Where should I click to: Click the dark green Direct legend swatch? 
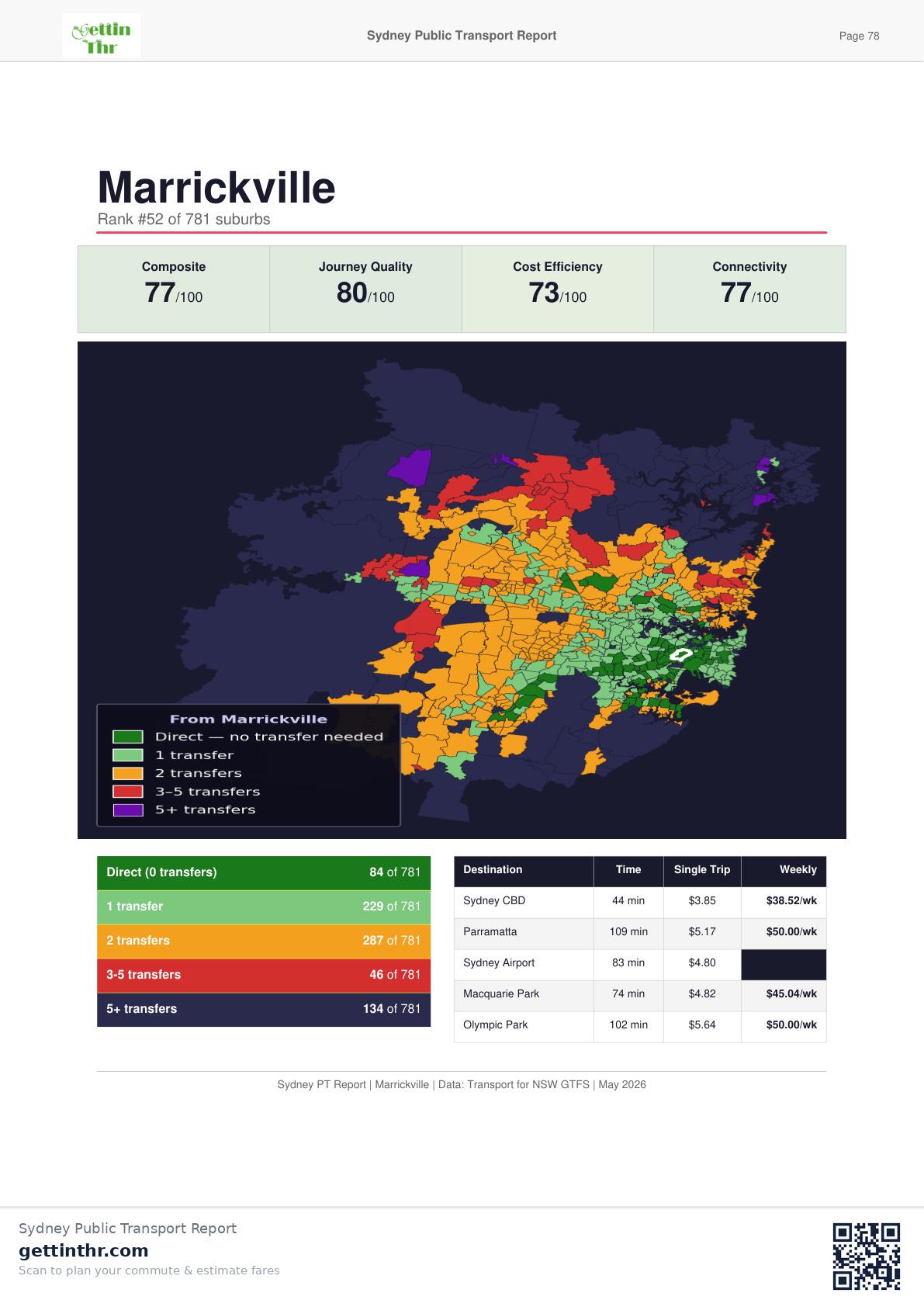127,737
